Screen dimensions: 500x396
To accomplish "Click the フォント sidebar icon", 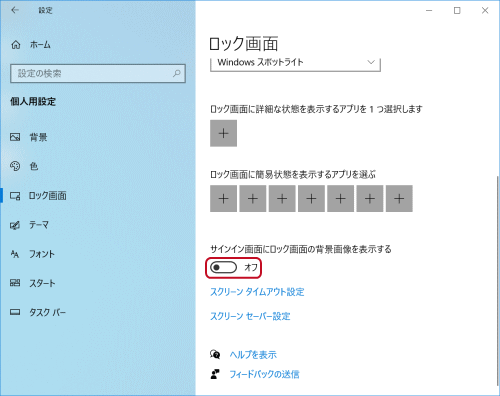I will (15, 254).
